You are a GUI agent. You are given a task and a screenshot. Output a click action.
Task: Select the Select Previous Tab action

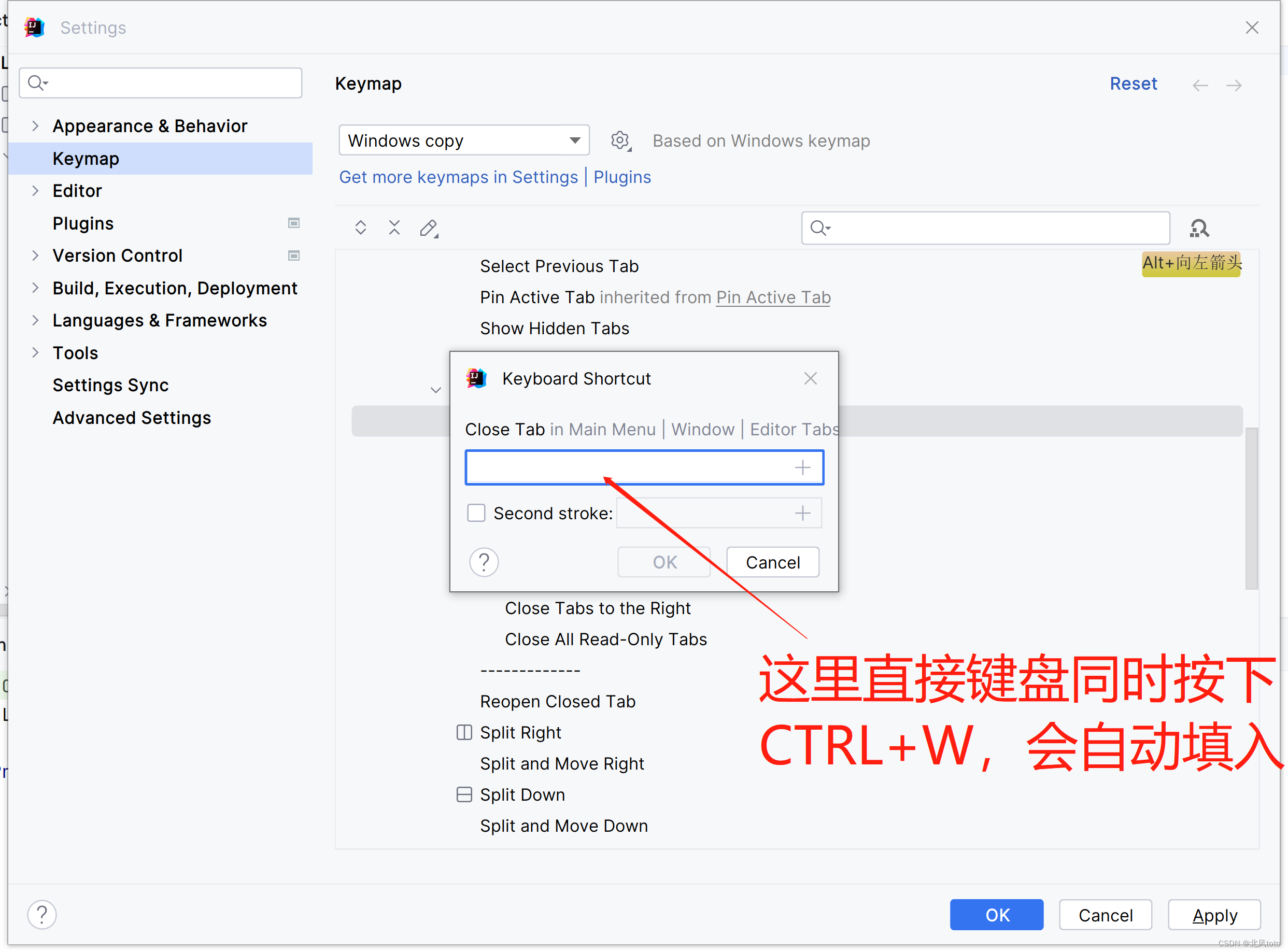[x=560, y=266]
